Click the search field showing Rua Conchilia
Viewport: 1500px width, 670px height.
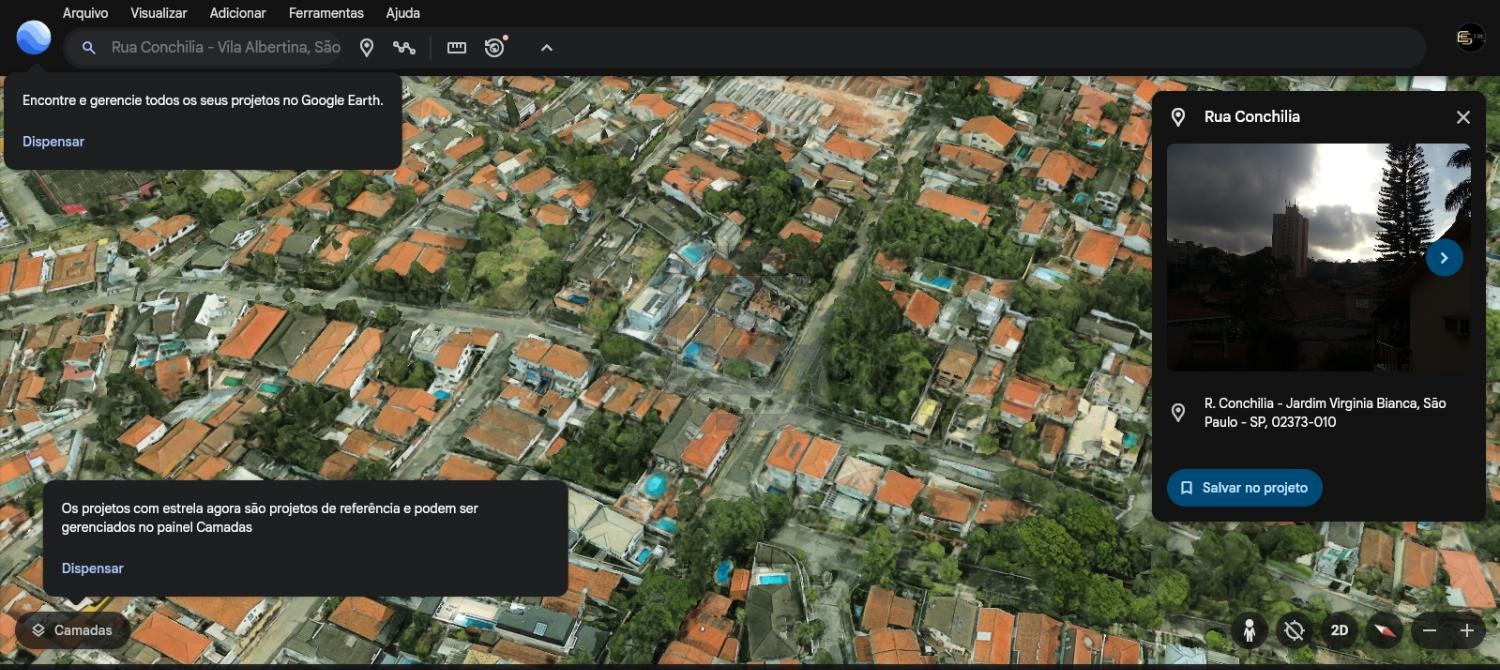225,48
